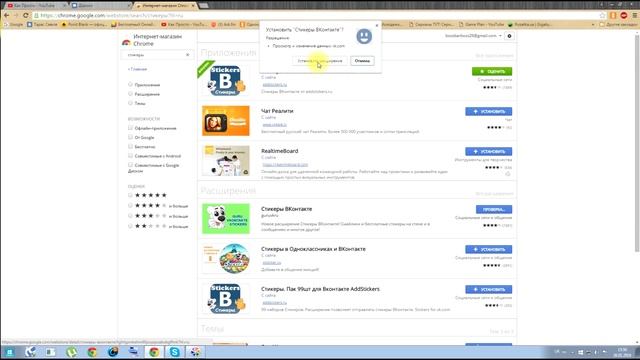Image resolution: width=640 pixels, height=360 pixels.
Task: Check the От Google checkbox
Action: [130, 137]
